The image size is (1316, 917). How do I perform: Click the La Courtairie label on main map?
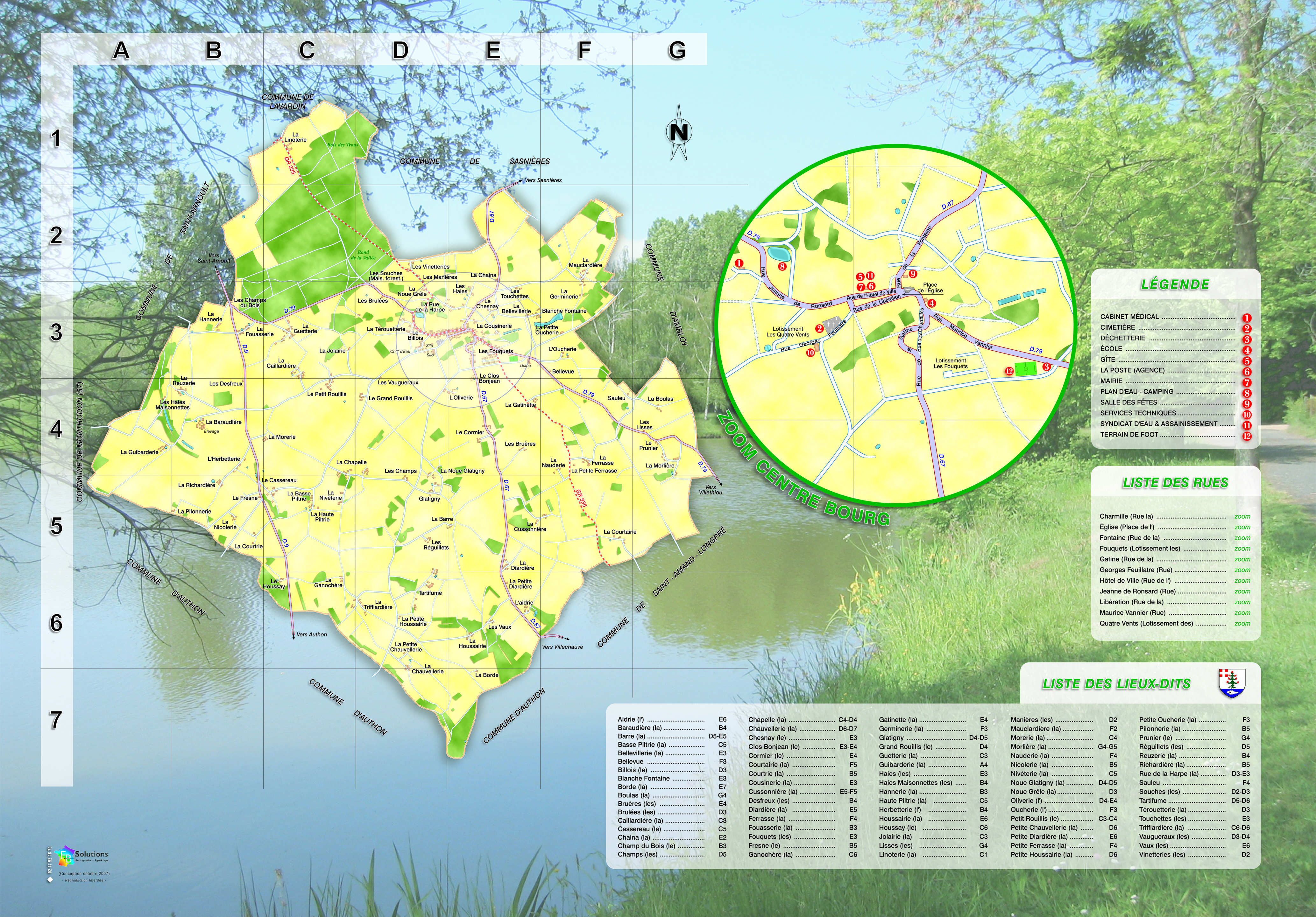619,532
